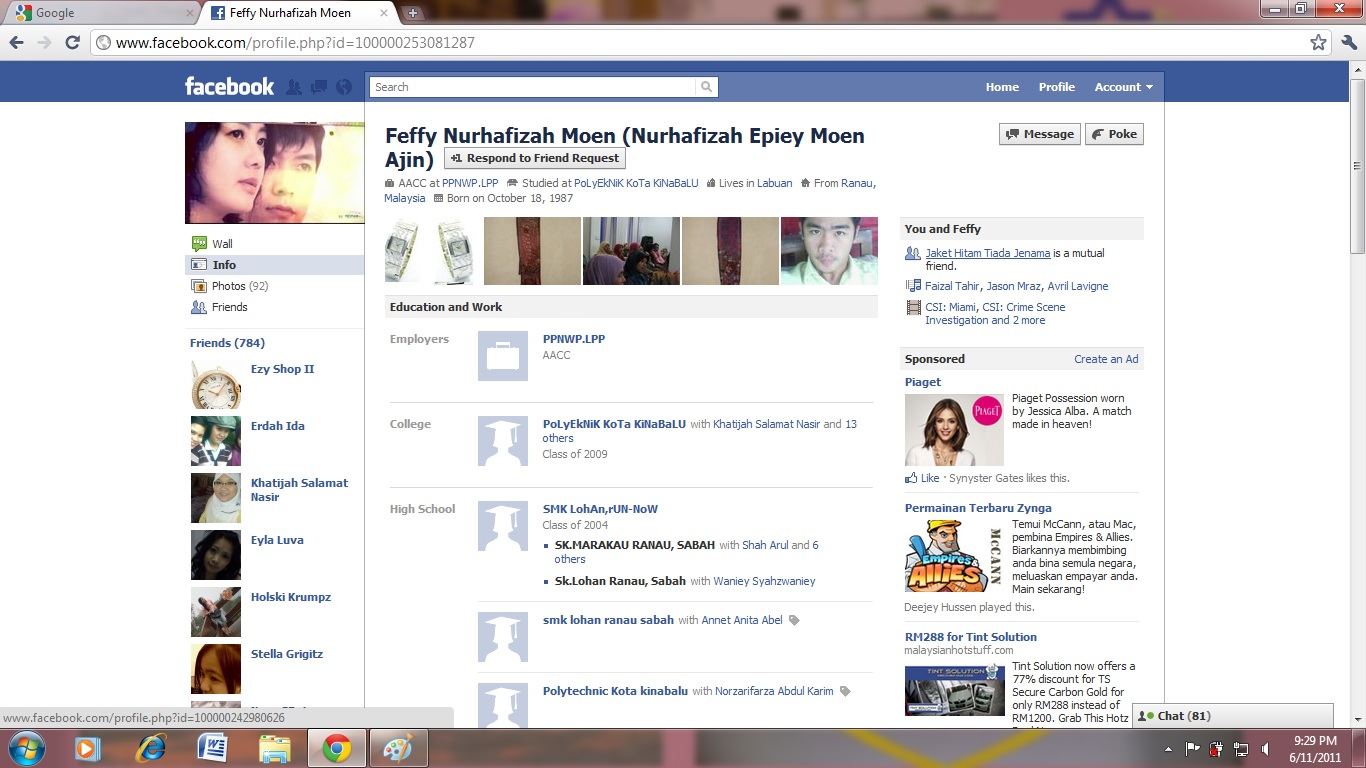Viewport: 1366px width, 768px height.
Task: Open Paint from taskbar
Action: point(398,748)
